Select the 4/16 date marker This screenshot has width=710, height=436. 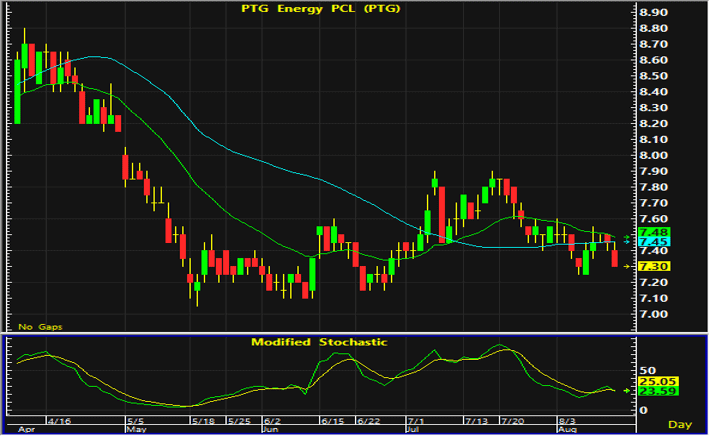pos(59,421)
